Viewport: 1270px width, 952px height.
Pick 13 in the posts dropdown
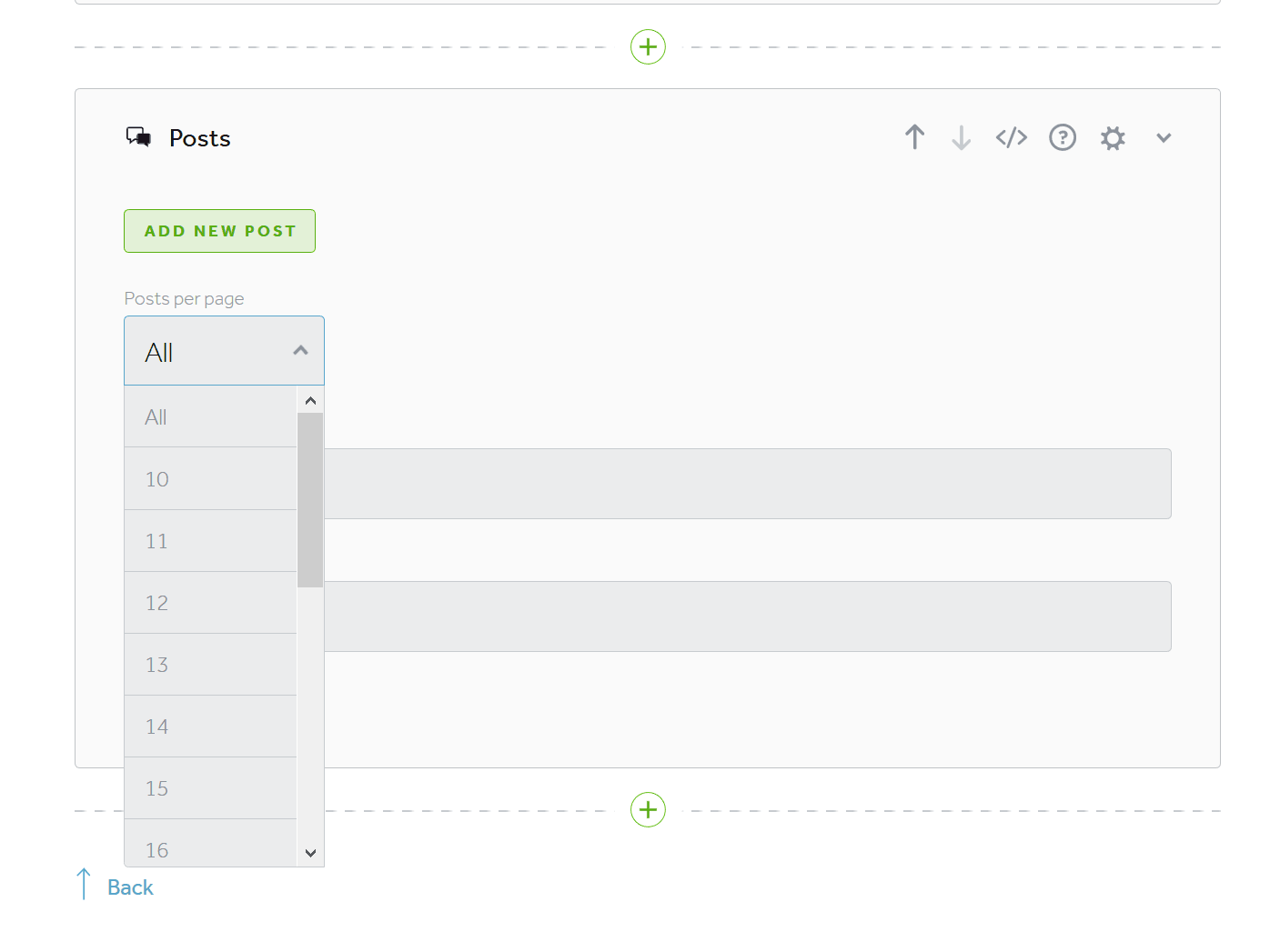coord(210,665)
